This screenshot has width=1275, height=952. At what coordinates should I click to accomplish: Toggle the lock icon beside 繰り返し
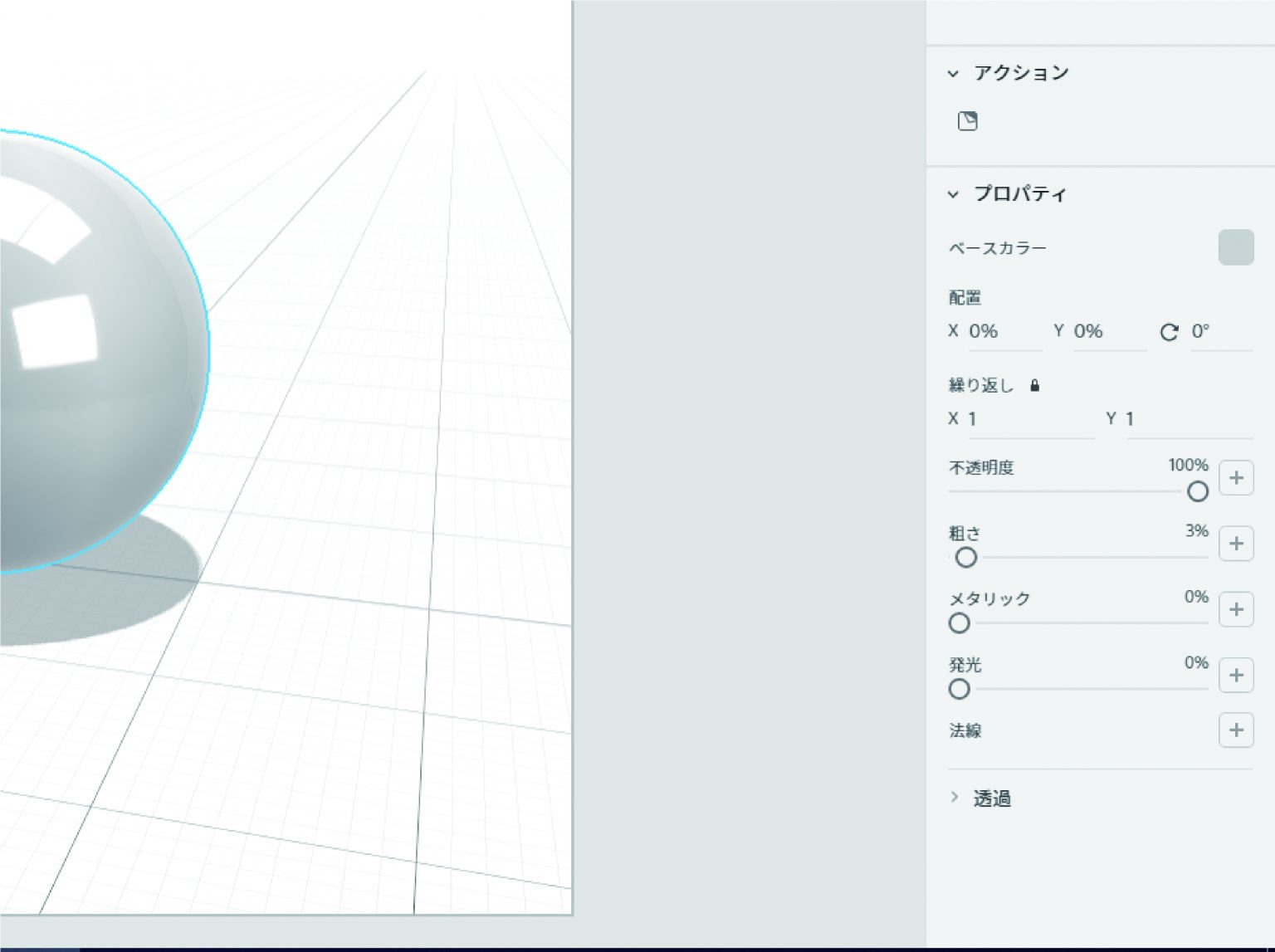tap(1035, 385)
